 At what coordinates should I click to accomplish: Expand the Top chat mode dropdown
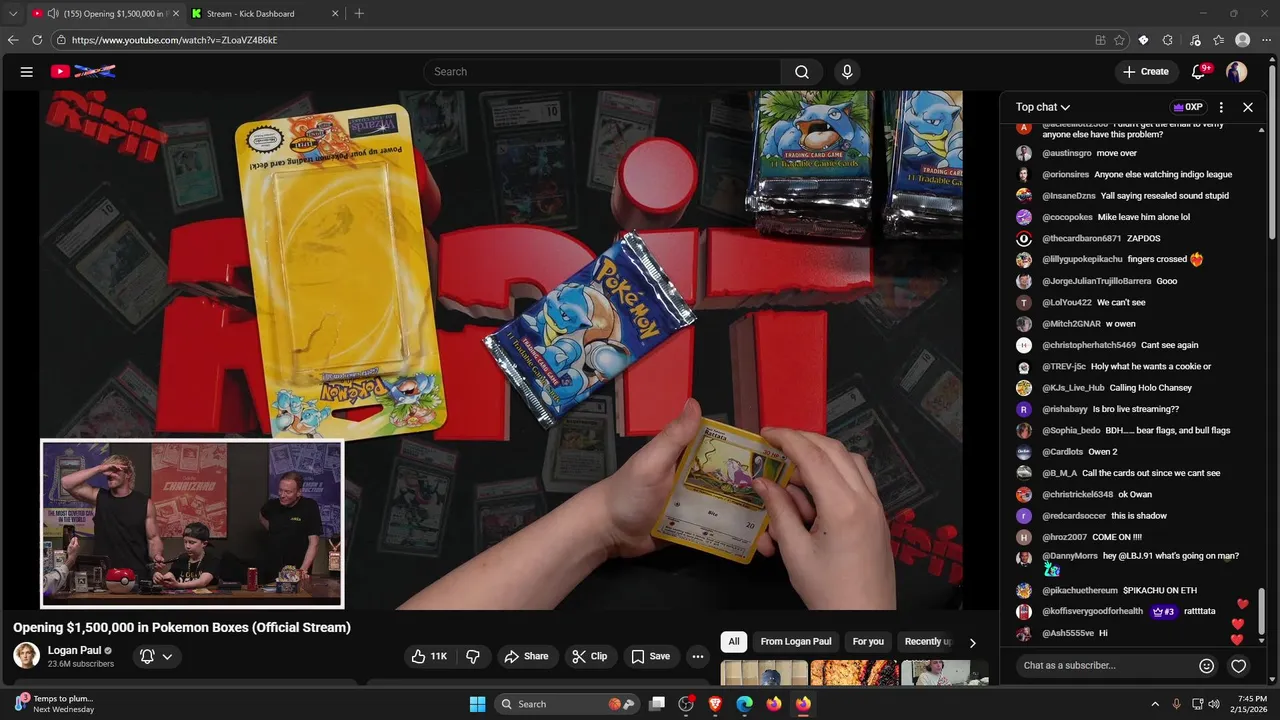point(1043,107)
